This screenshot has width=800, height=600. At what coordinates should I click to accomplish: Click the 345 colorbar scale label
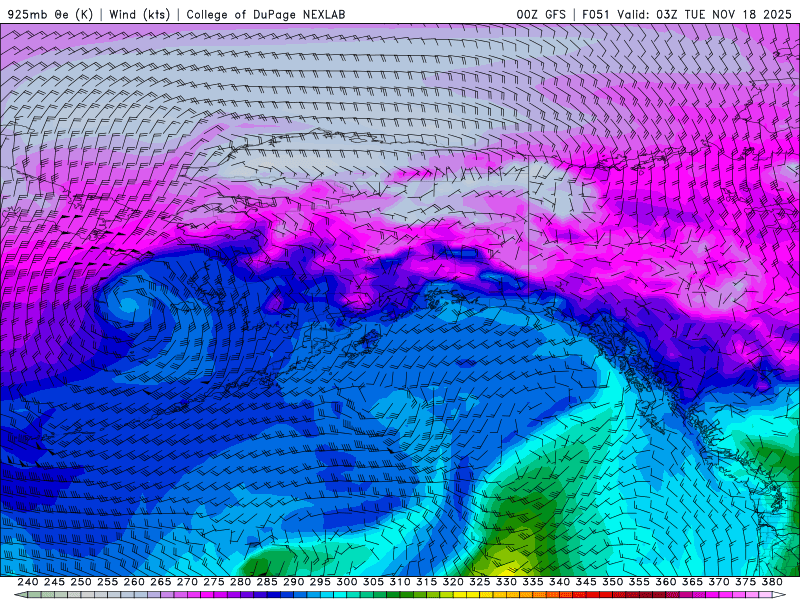pyautogui.click(x=586, y=582)
